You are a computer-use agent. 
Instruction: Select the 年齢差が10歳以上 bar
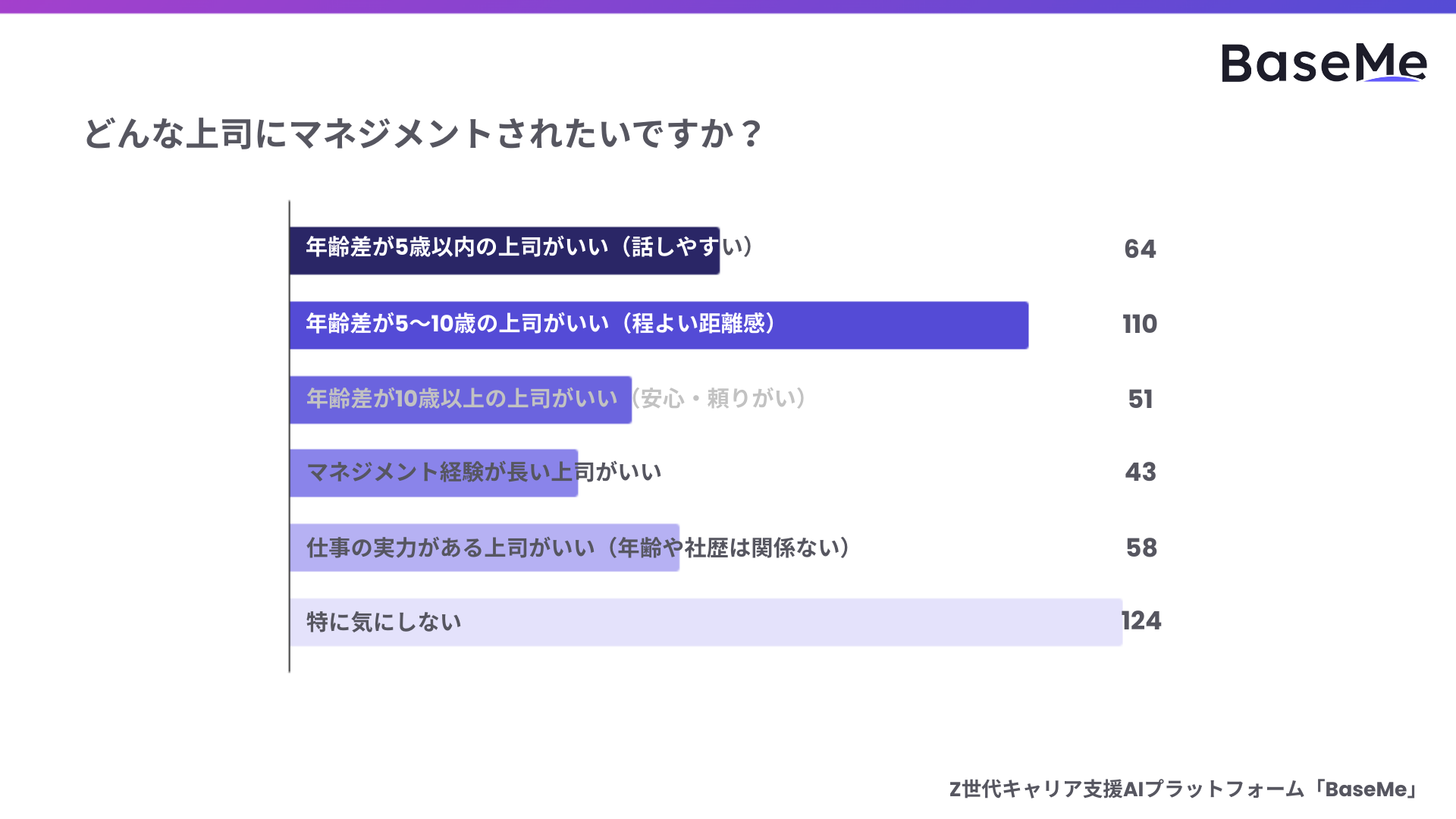(x=460, y=400)
